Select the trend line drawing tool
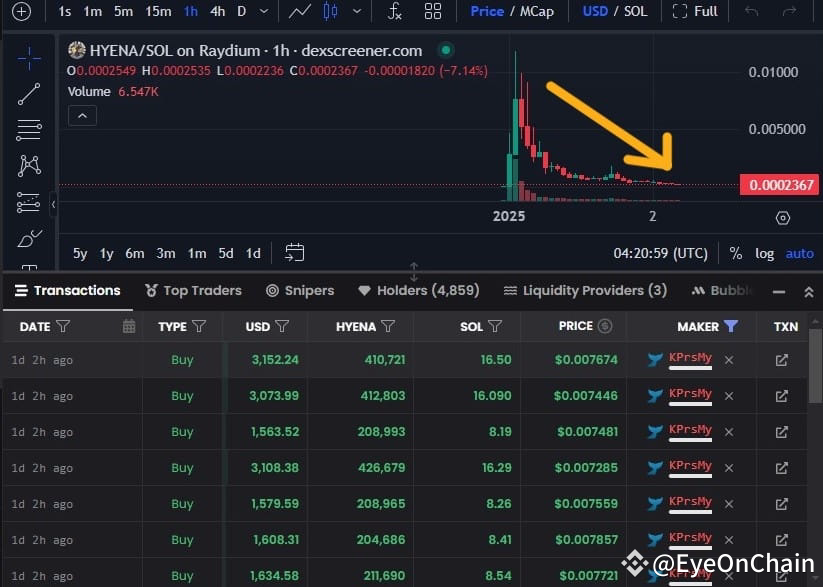This screenshot has height=587, width=823. click(27, 93)
